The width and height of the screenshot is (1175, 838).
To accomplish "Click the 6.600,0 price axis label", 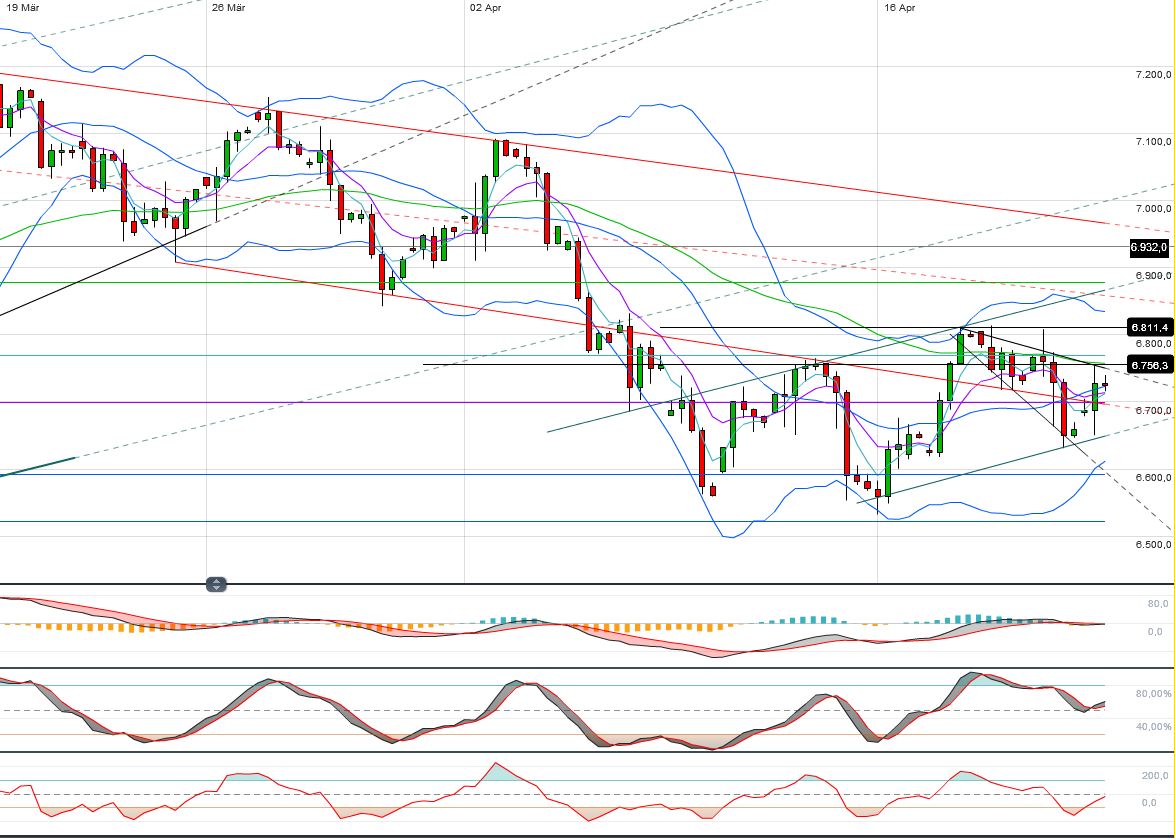I will 1153,477.
